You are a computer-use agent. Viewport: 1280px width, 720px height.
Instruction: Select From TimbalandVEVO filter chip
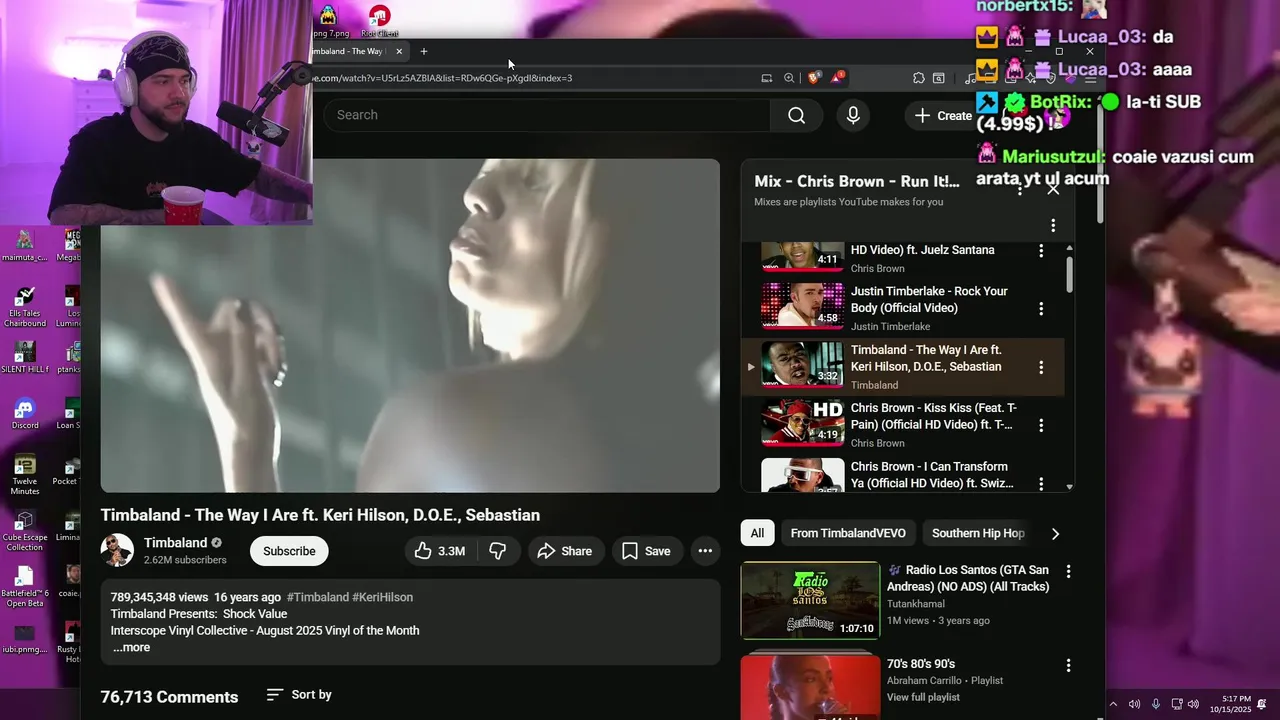coord(848,533)
